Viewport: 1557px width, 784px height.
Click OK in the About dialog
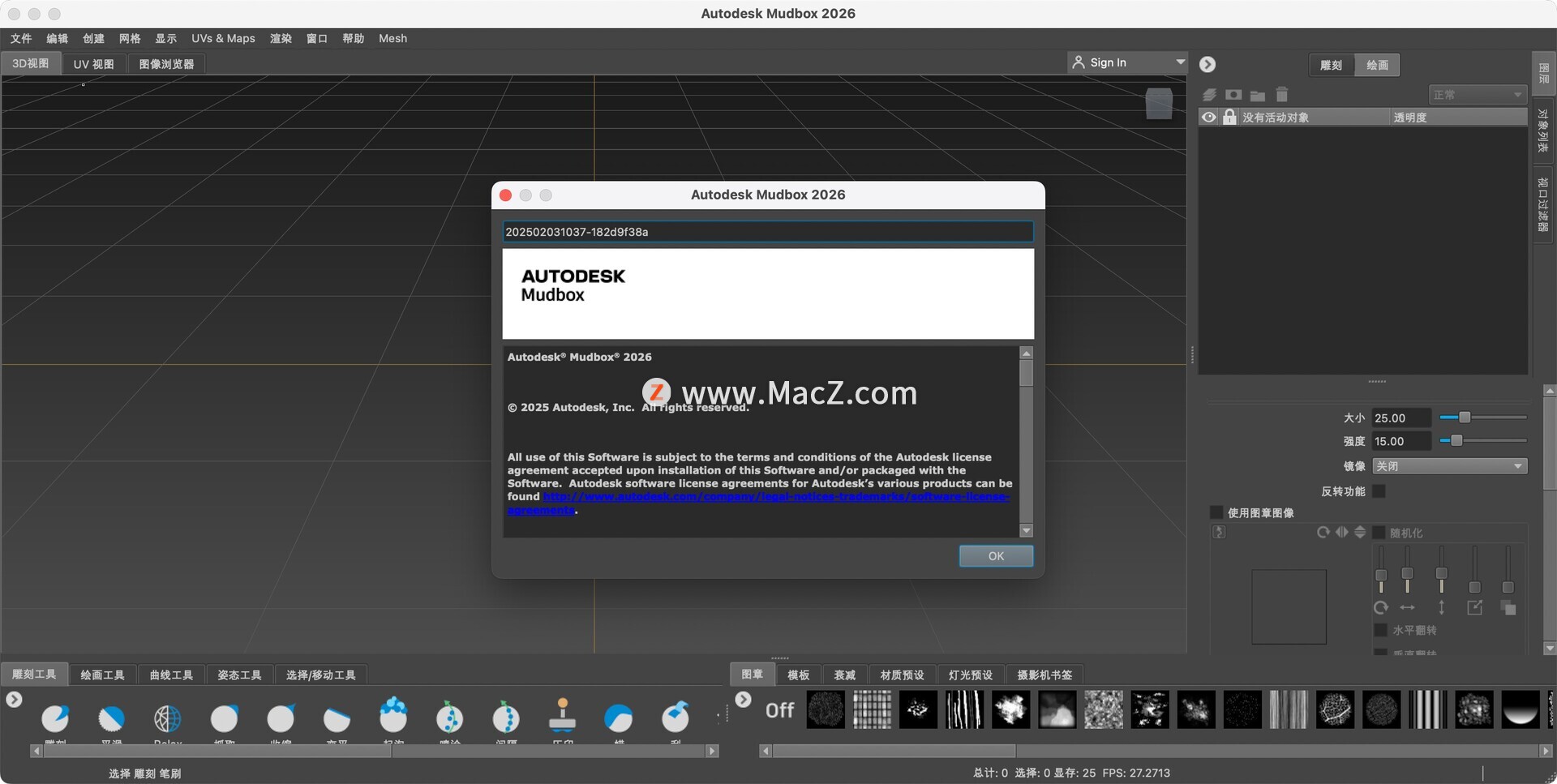[x=996, y=556]
